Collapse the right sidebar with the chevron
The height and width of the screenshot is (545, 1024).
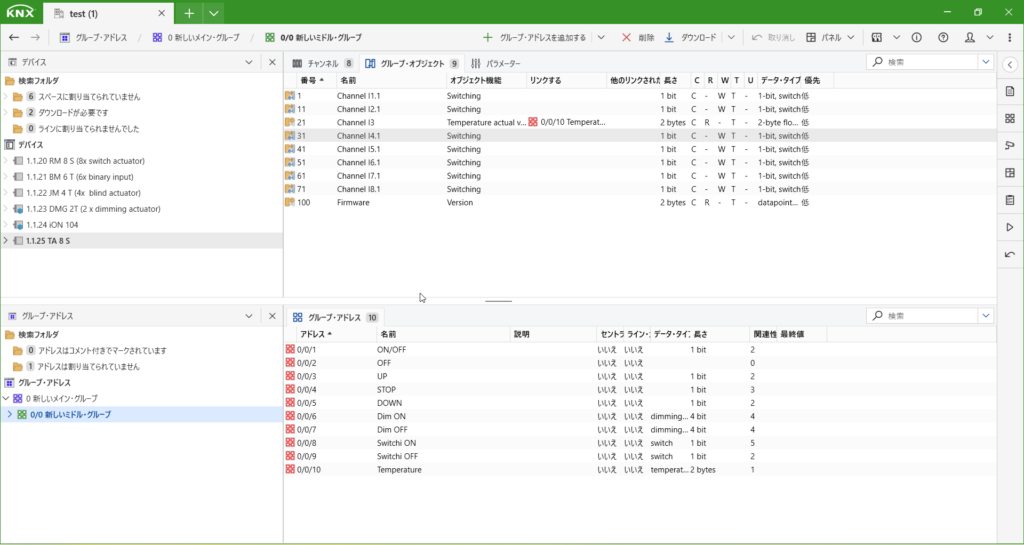point(1010,65)
